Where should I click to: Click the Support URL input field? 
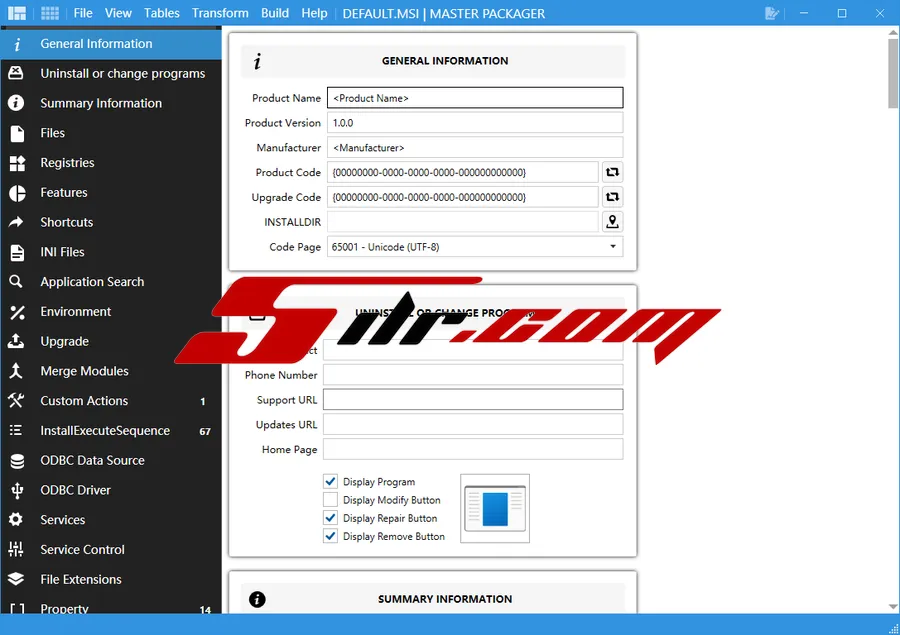click(473, 400)
